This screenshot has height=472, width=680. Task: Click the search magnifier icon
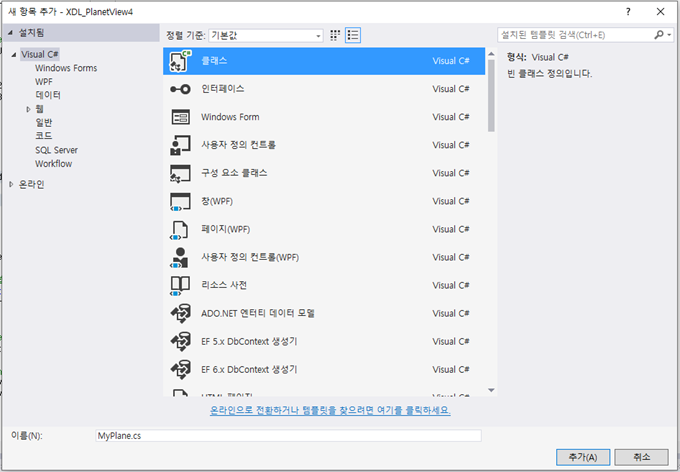click(x=658, y=35)
